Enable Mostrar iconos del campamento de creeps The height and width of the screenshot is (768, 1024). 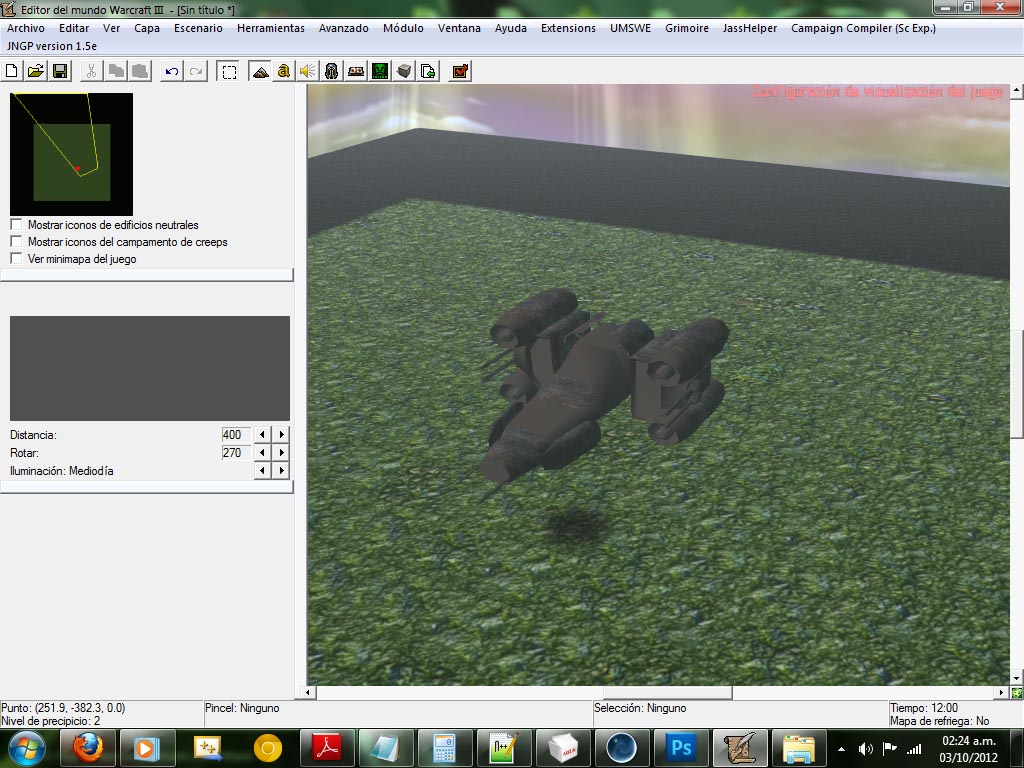[x=16, y=241]
